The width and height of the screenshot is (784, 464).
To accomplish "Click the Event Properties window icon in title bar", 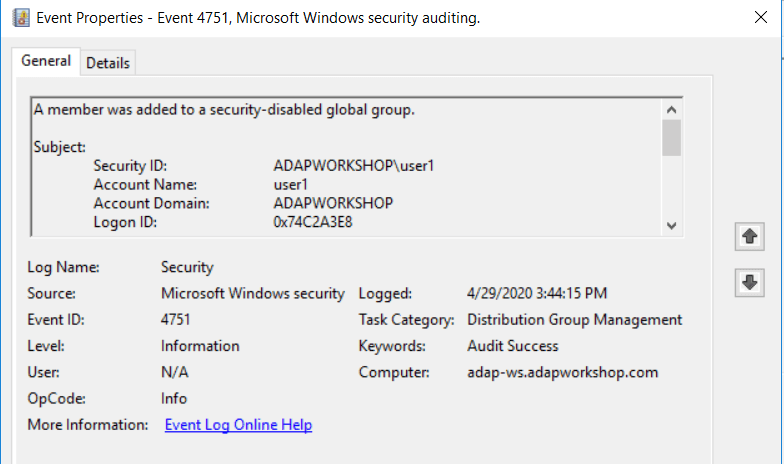I will pos(19,18).
